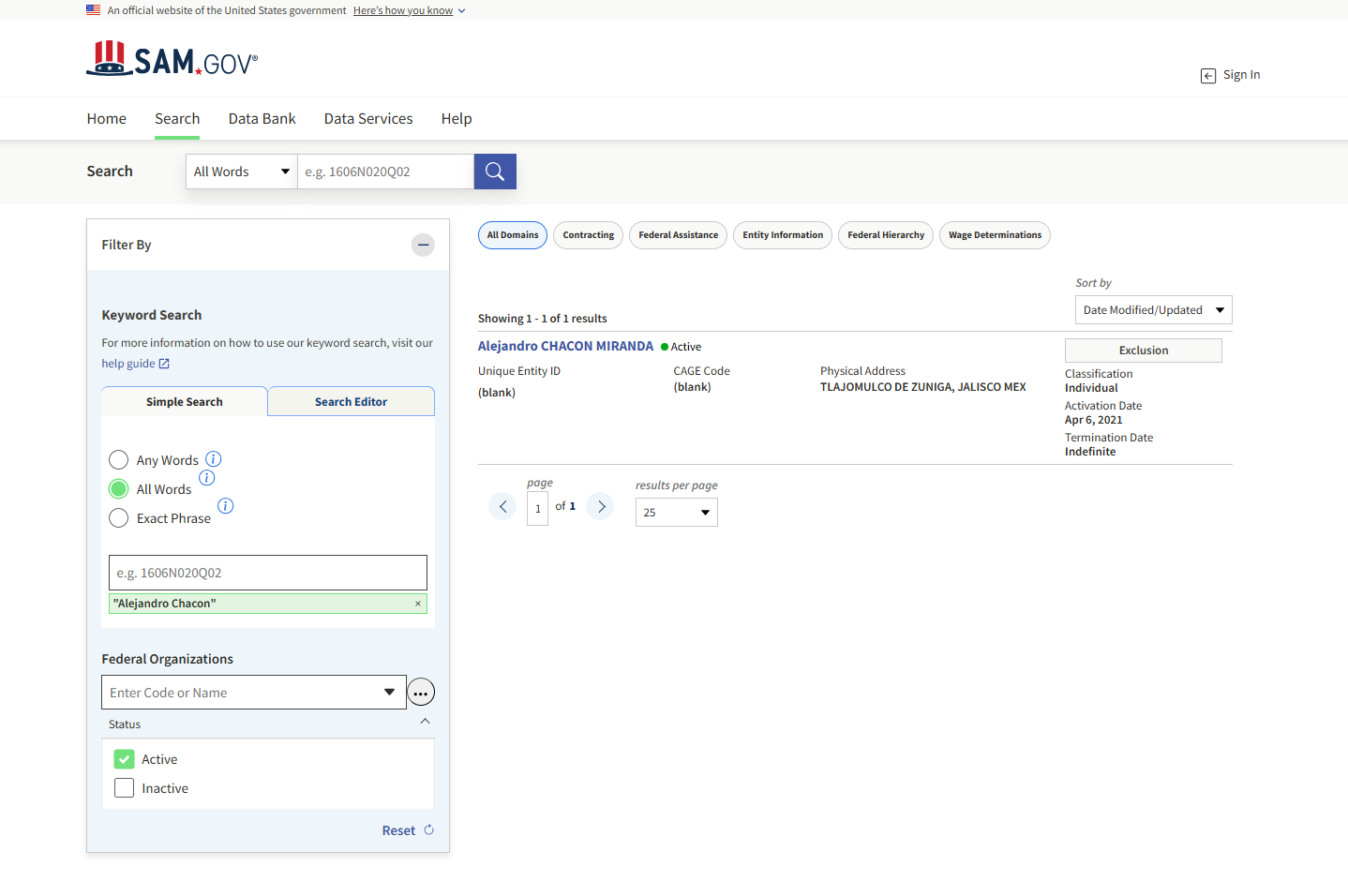Viewport: 1348px width, 896px height.
Task: Click the magnifying glass search button
Action: [x=495, y=172]
